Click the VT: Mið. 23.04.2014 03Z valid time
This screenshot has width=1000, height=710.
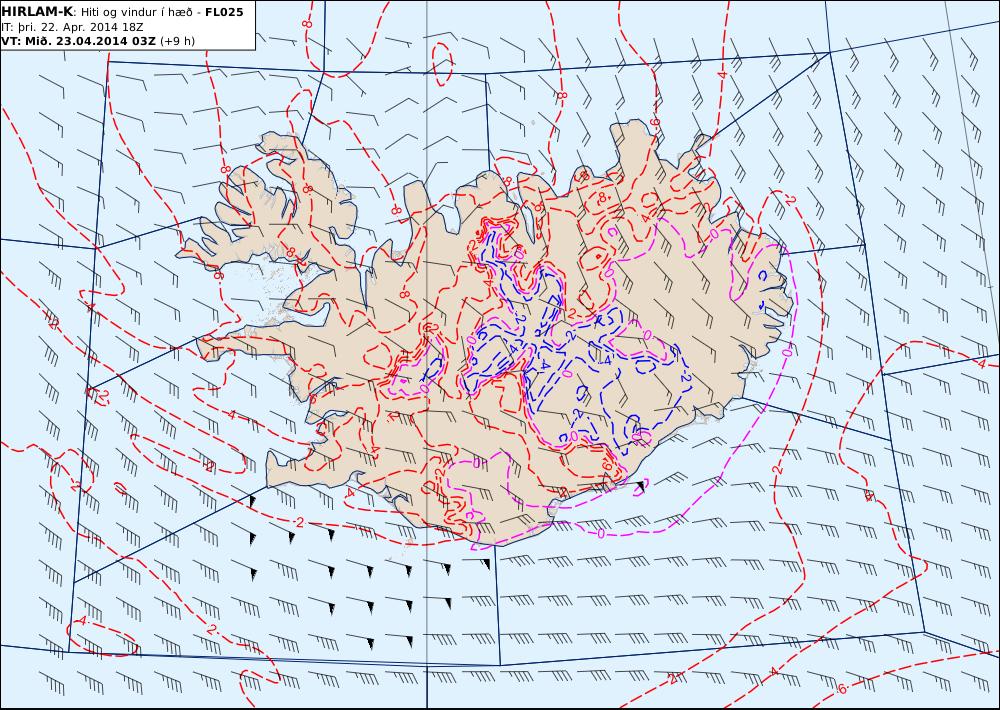tap(78, 41)
